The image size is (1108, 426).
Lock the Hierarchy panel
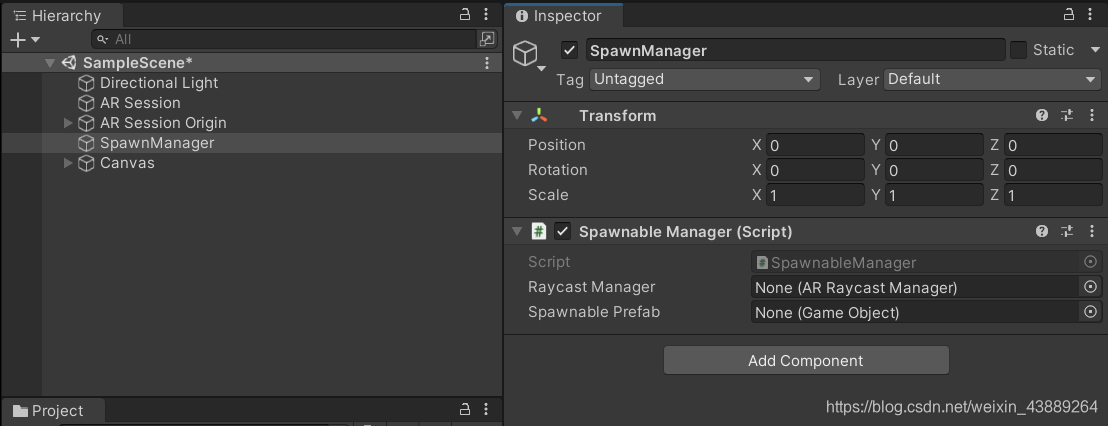(x=465, y=14)
